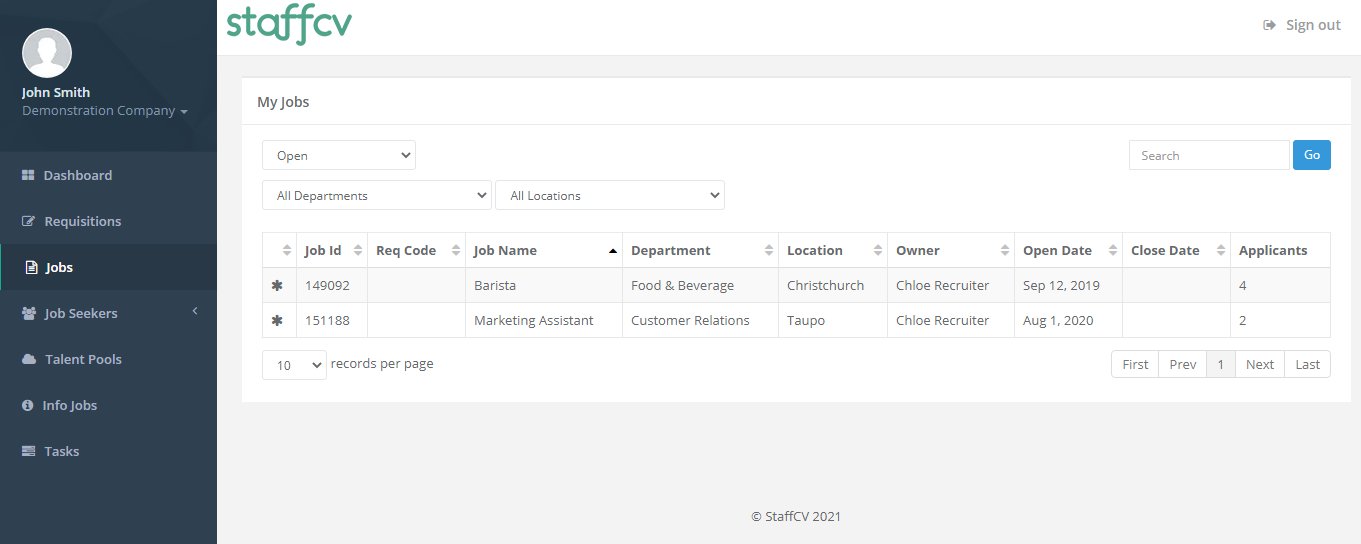Click the Info Jobs info icon
The width and height of the screenshot is (1361, 544).
(x=28, y=405)
